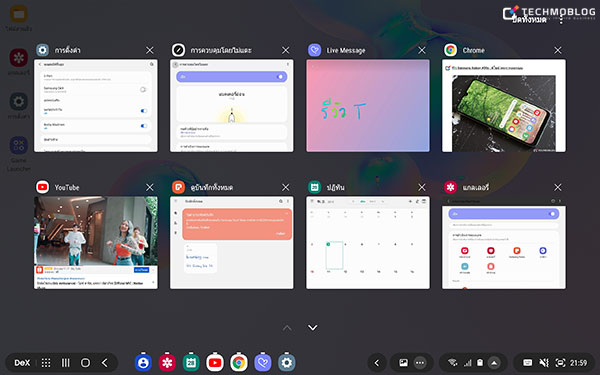Screen dimensions: 600x375
Task: Expand quick panel with up-arrow icon
Action: [x=494, y=363]
